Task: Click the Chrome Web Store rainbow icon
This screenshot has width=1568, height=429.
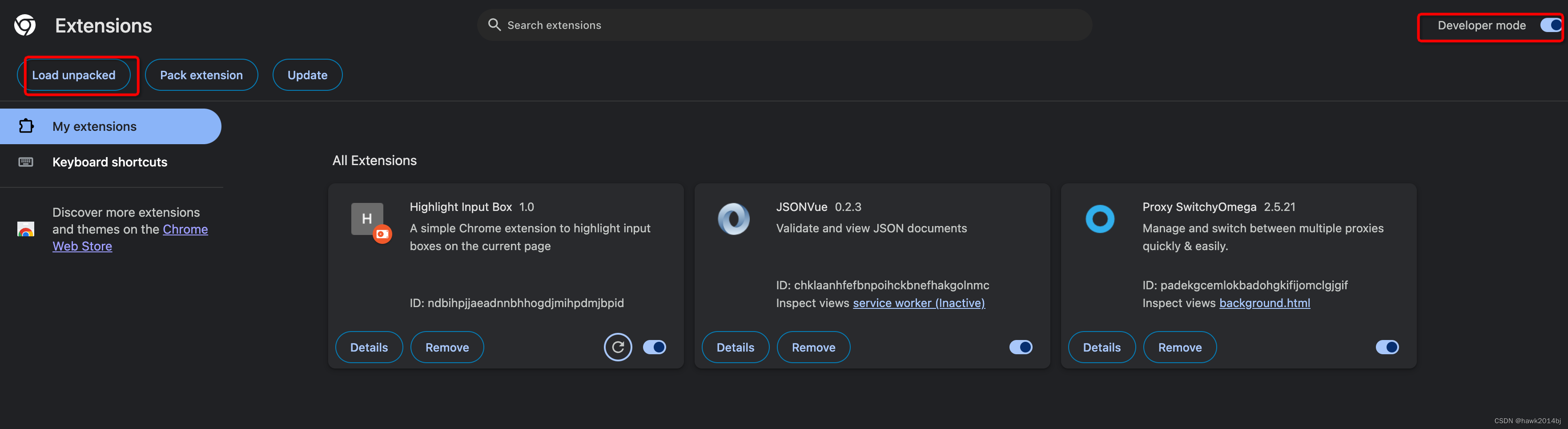Action: tap(25, 229)
